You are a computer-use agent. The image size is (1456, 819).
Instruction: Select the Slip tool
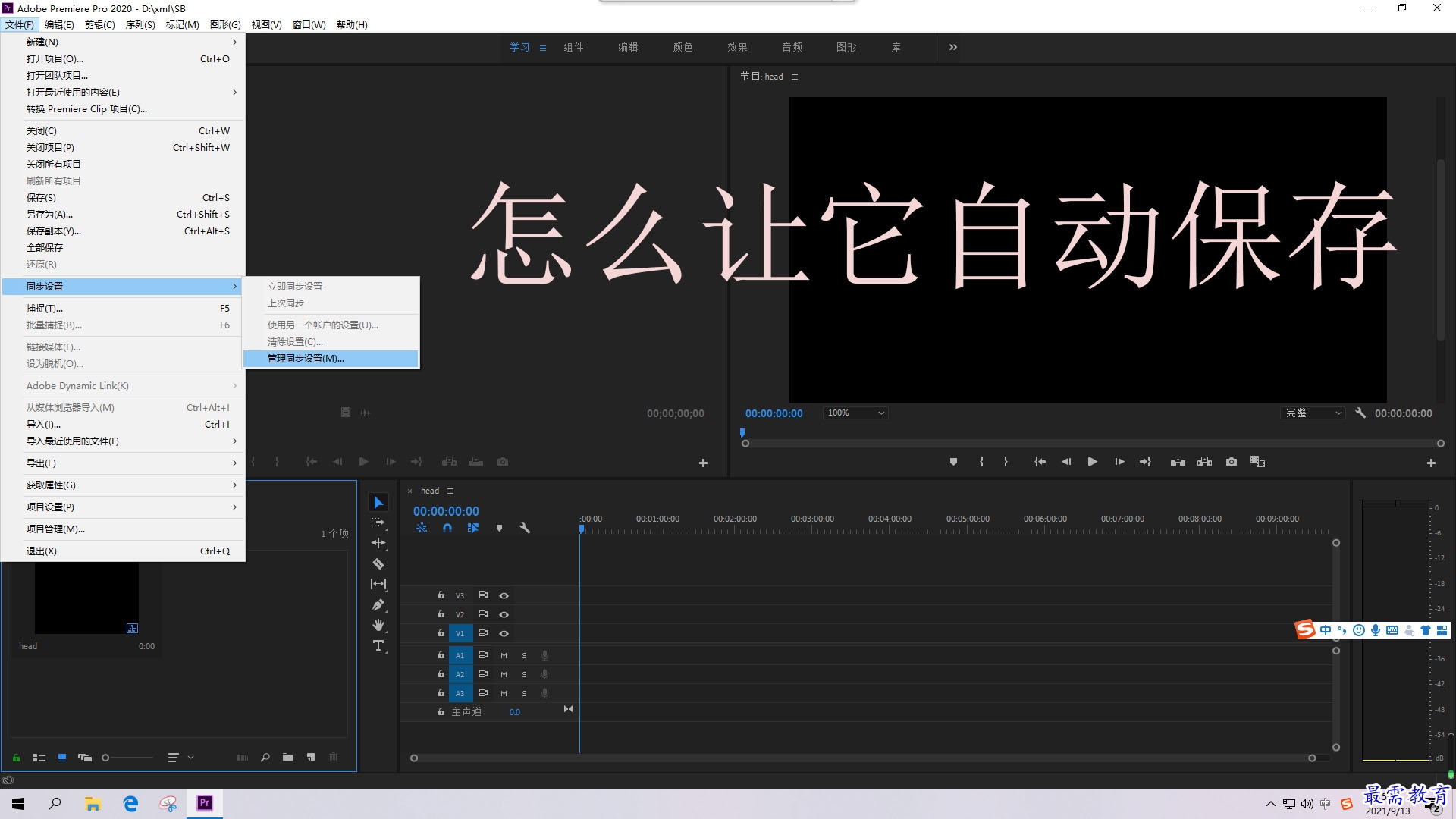click(x=378, y=584)
